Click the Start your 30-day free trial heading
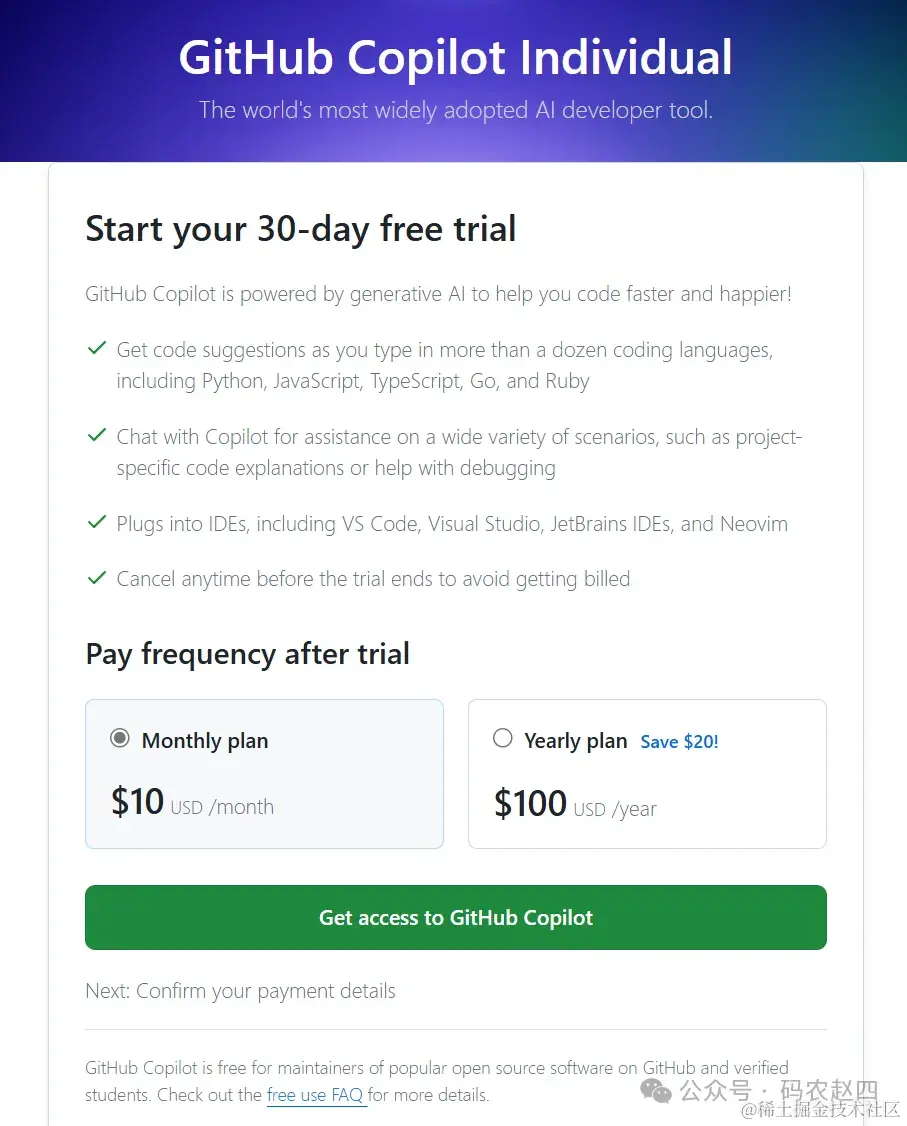The image size is (907, 1126). (300, 229)
